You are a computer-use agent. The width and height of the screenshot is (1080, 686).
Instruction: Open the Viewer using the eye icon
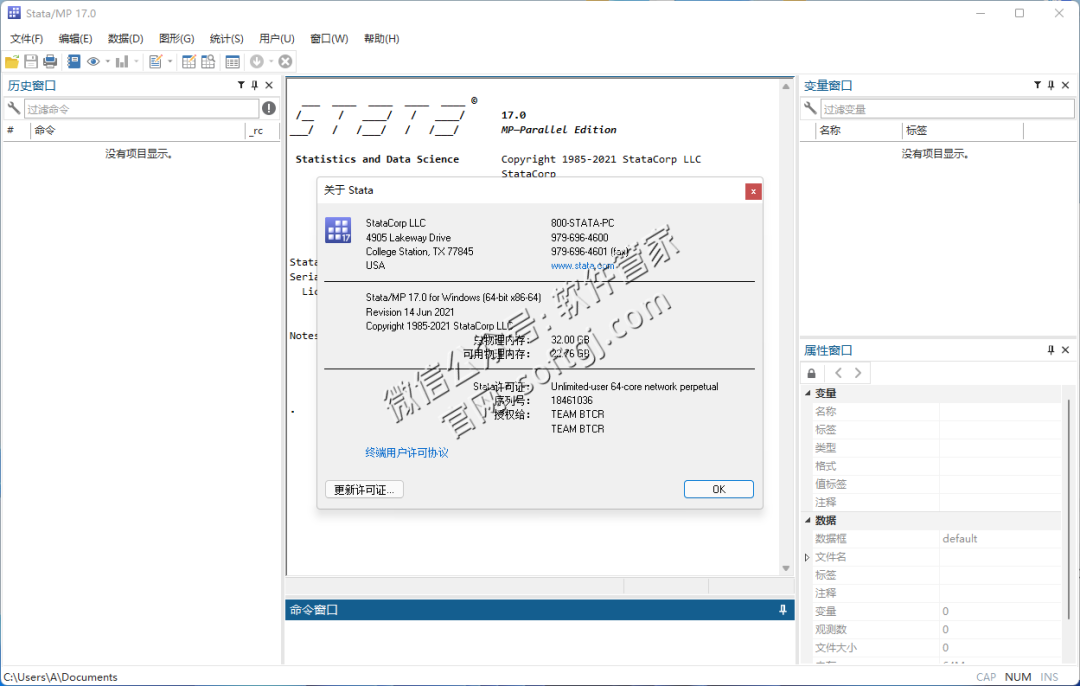point(93,61)
